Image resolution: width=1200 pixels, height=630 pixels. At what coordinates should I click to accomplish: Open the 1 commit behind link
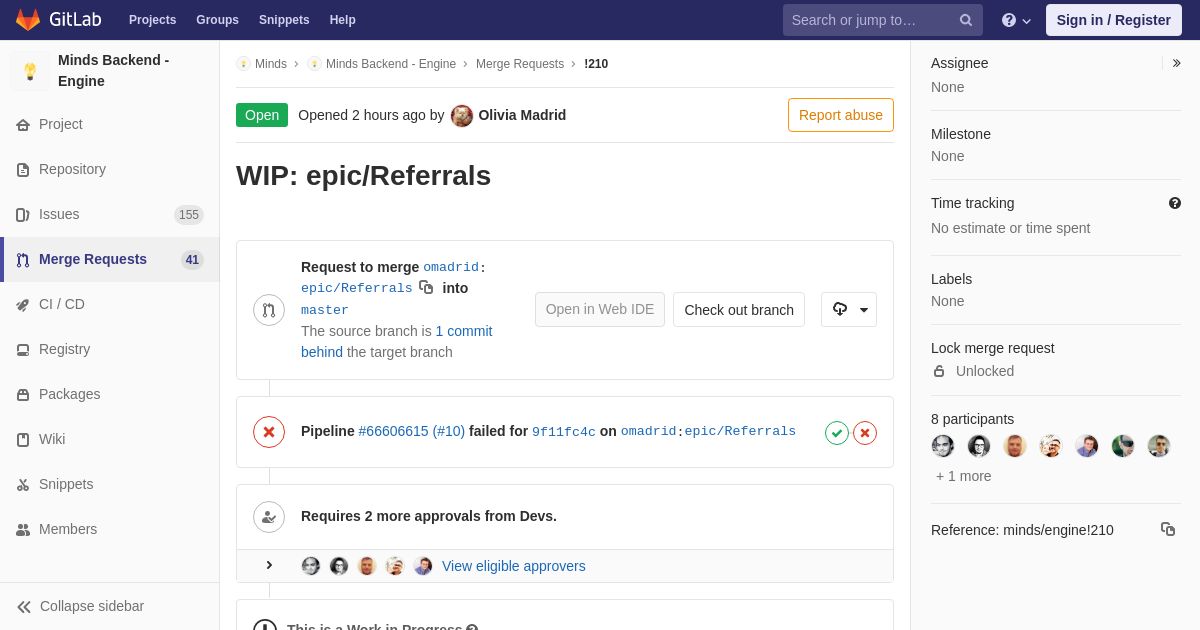click(463, 331)
